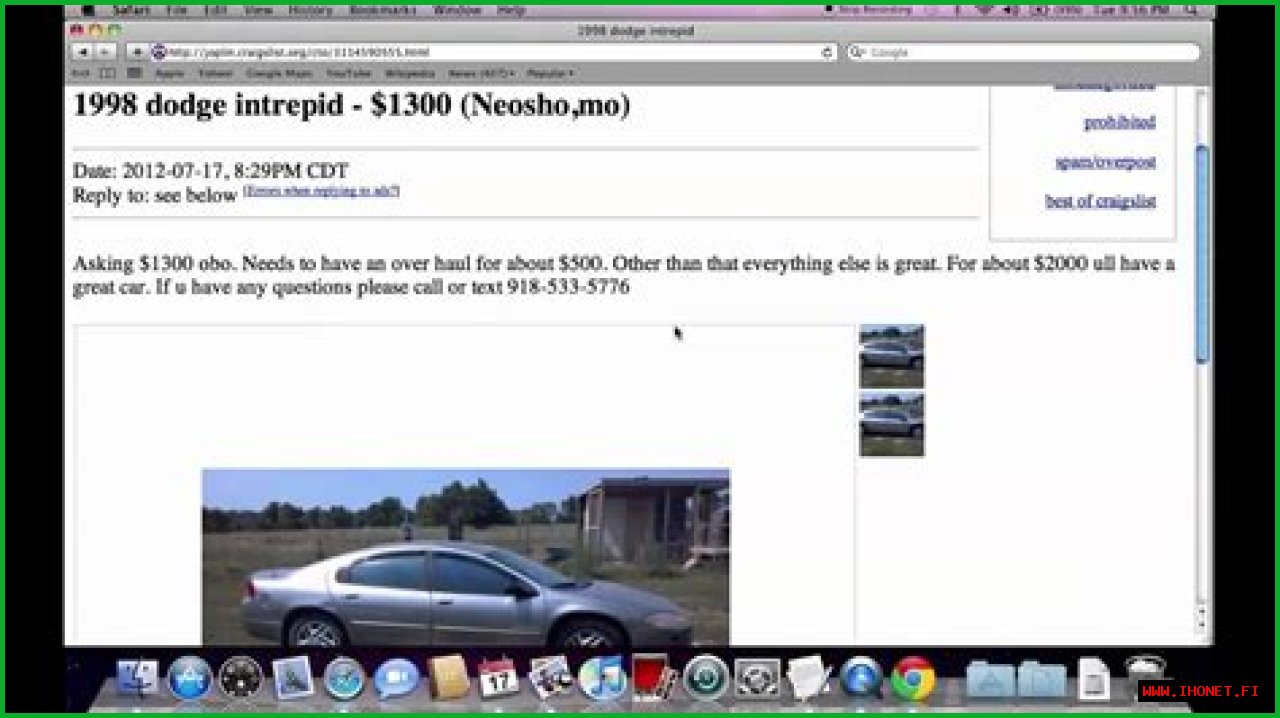Click the 'prohibited' flag link
The image size is (1280, 718).
pyautogui.click(x=1119, y=123)
